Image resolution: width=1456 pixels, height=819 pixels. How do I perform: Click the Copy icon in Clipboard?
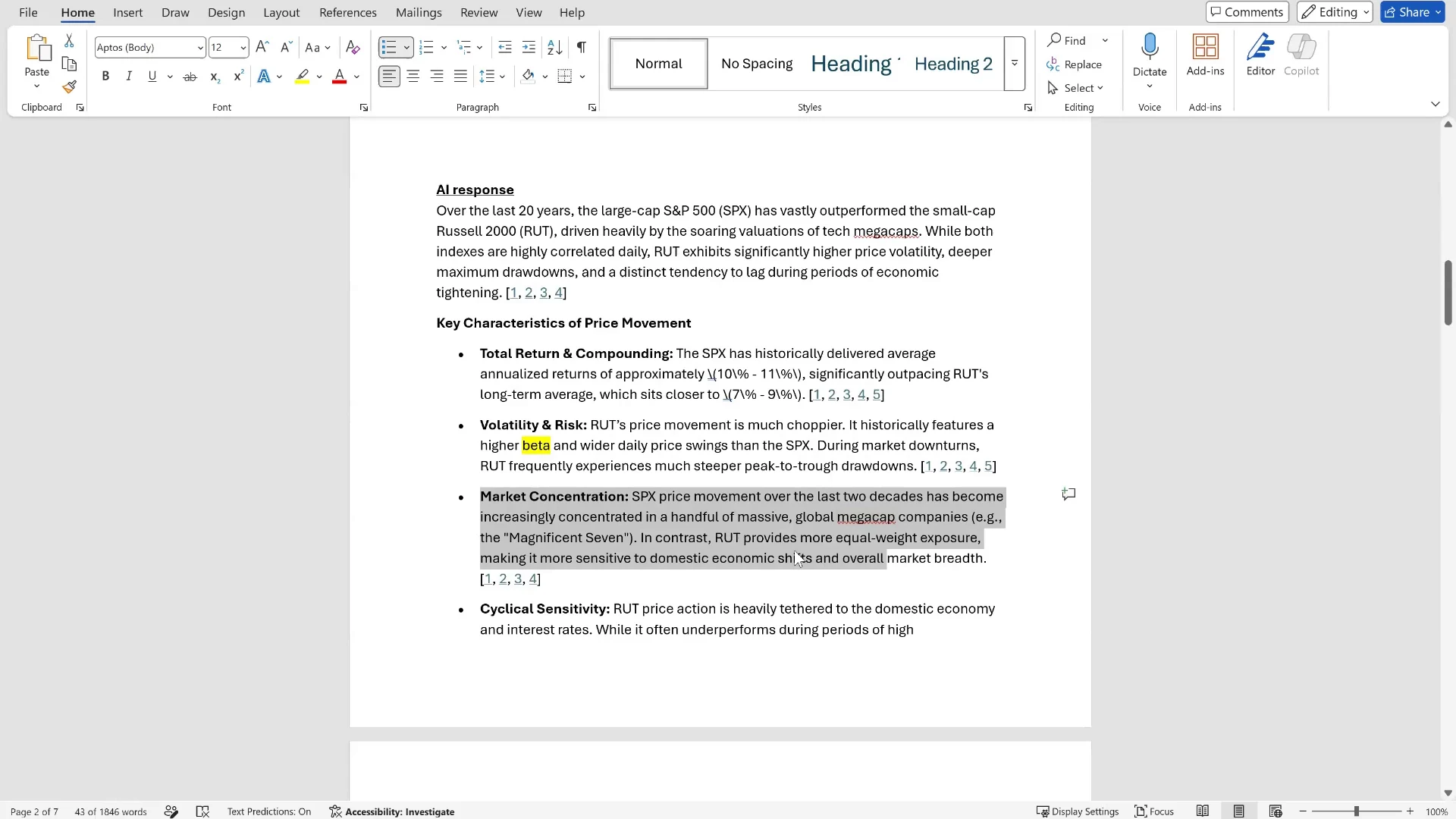pyautogui.click(x=69, y=64)
